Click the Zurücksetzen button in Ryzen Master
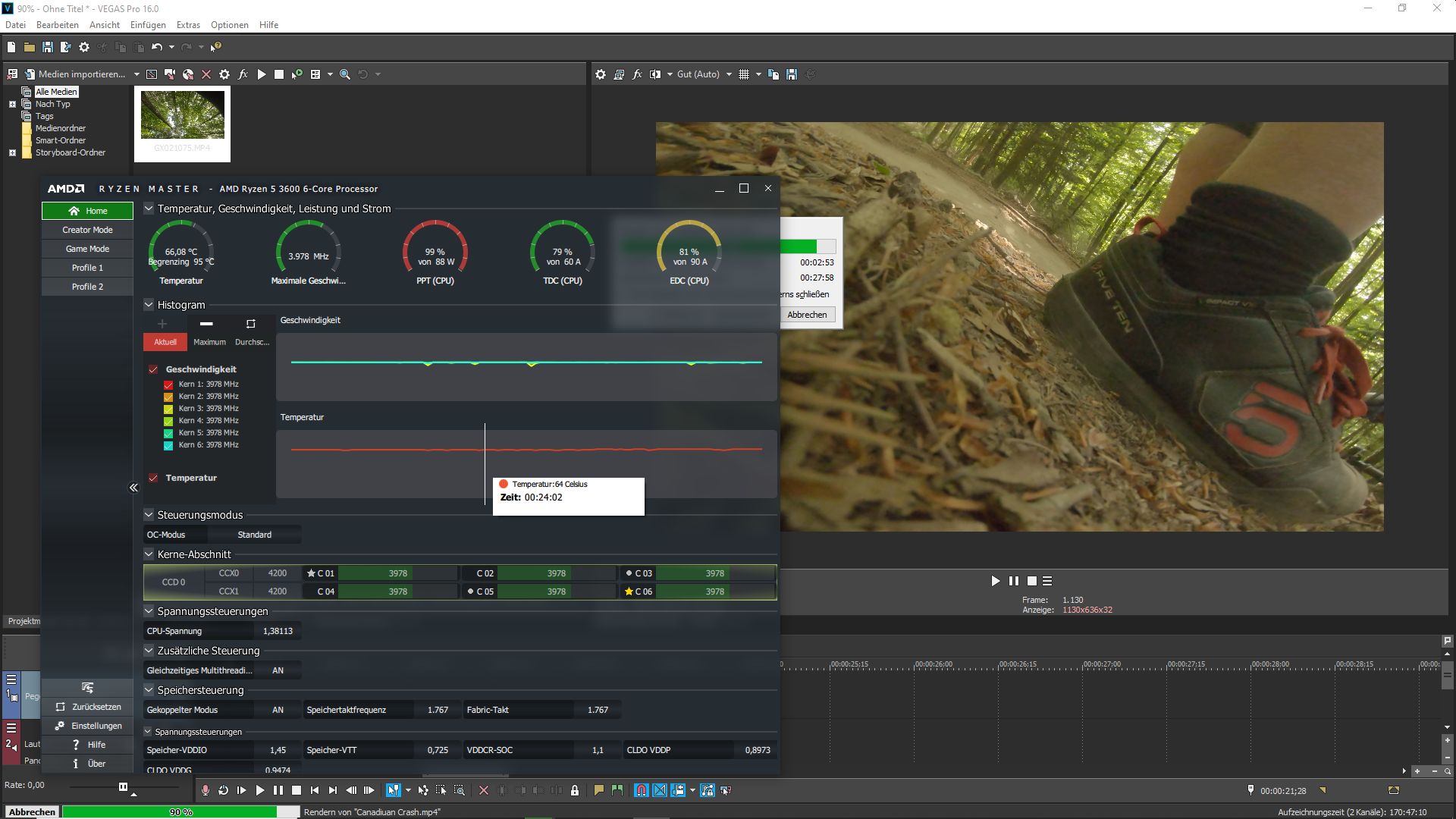The height and width of the screenshot is (819, 1456). 88,707
